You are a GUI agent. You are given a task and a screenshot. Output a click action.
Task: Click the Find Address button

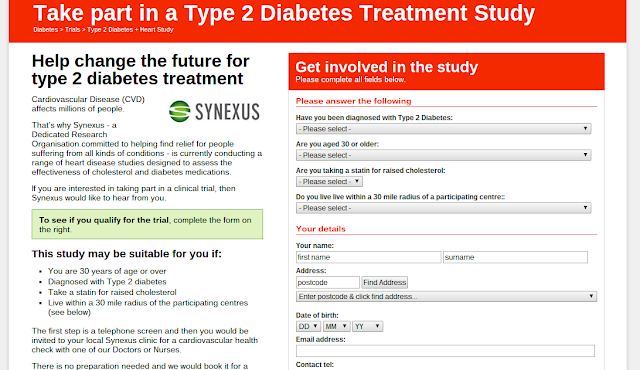click(x=384, y=282)
